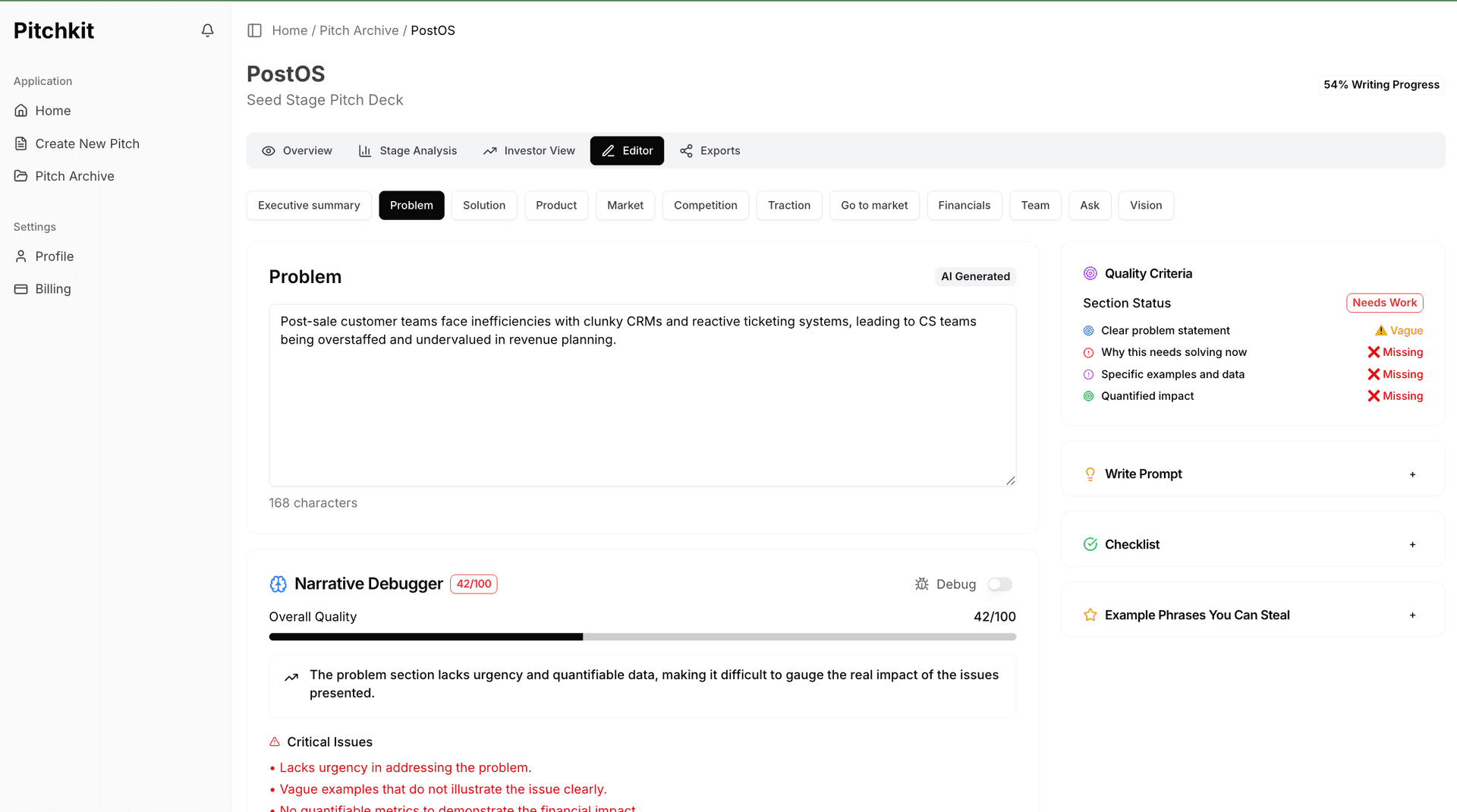Click the Pitch Archive folder icon

click(20, 176)
